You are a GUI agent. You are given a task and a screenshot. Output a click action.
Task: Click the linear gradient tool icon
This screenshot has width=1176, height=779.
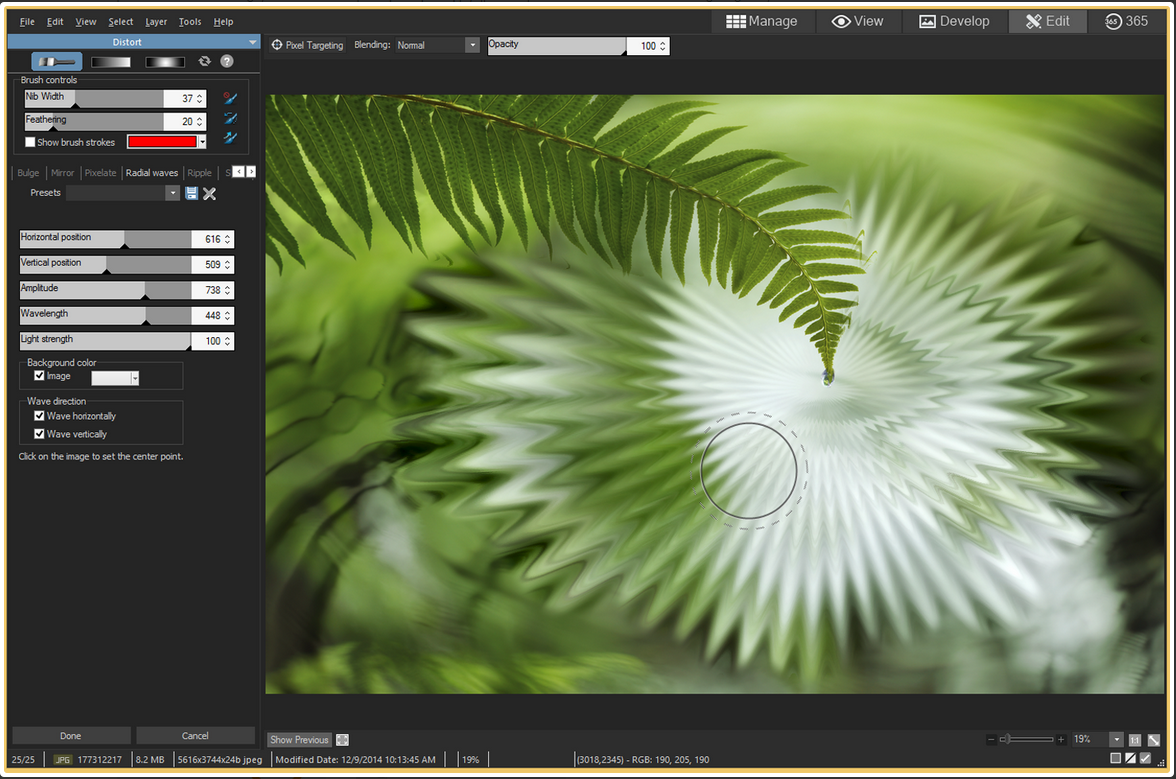[111, 61]
